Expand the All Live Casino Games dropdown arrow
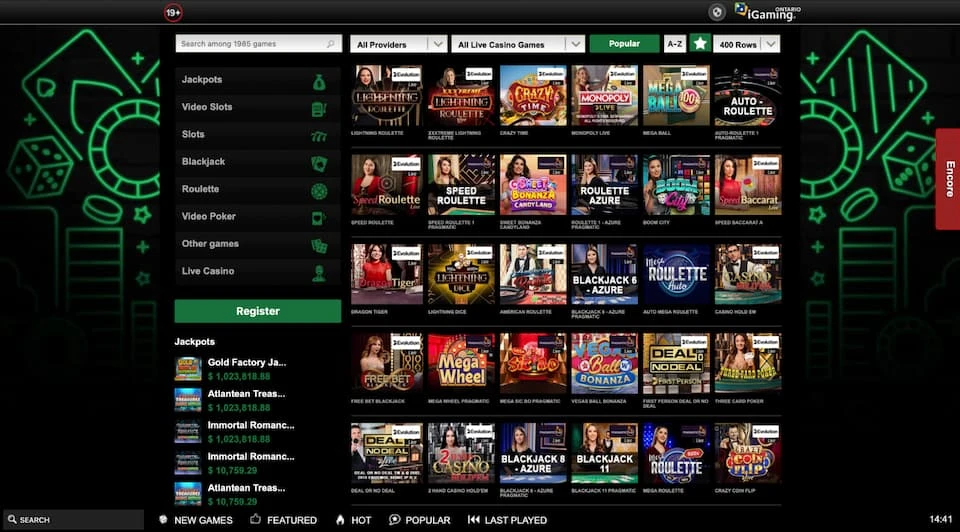This screenshot has height=532, width=960. [576, 43]
